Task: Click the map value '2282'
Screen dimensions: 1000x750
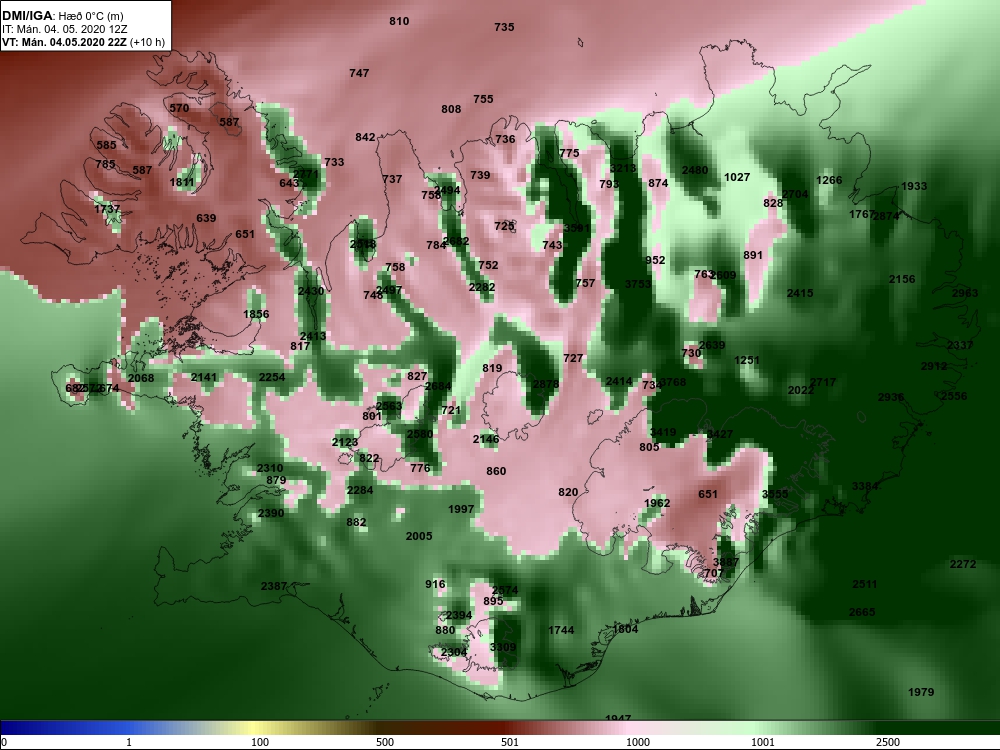Action: (482, 287)
